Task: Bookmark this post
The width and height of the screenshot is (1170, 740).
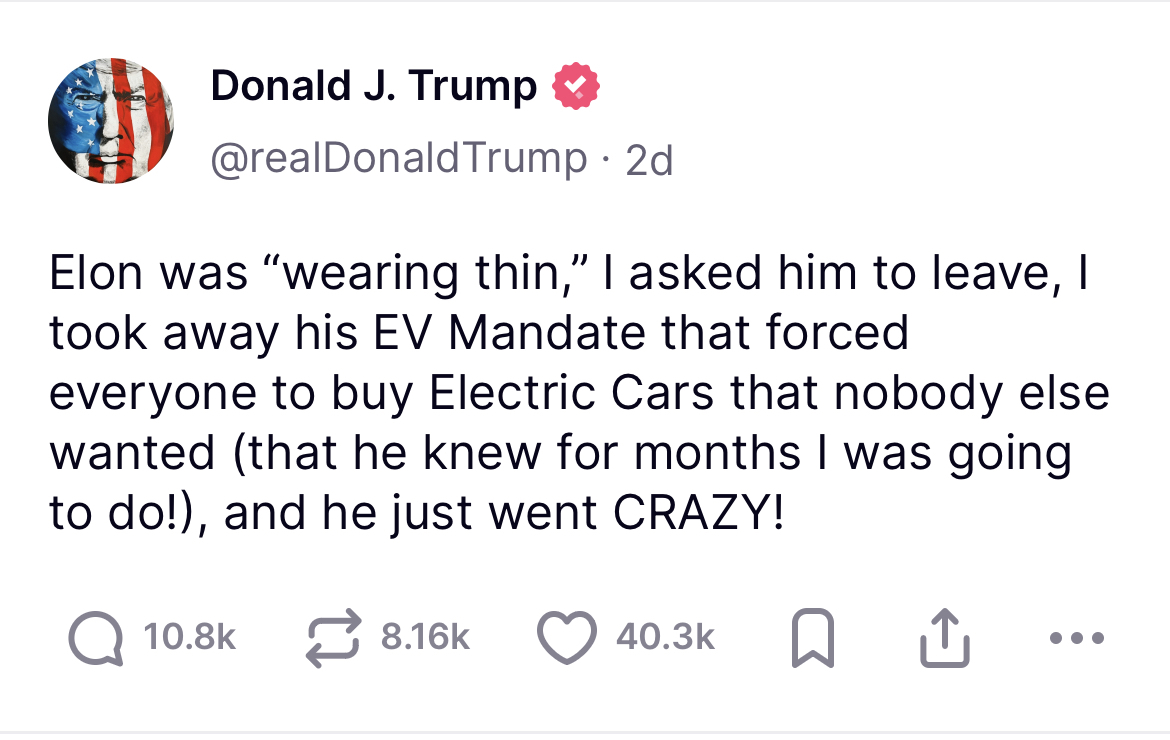Action: 812,638
